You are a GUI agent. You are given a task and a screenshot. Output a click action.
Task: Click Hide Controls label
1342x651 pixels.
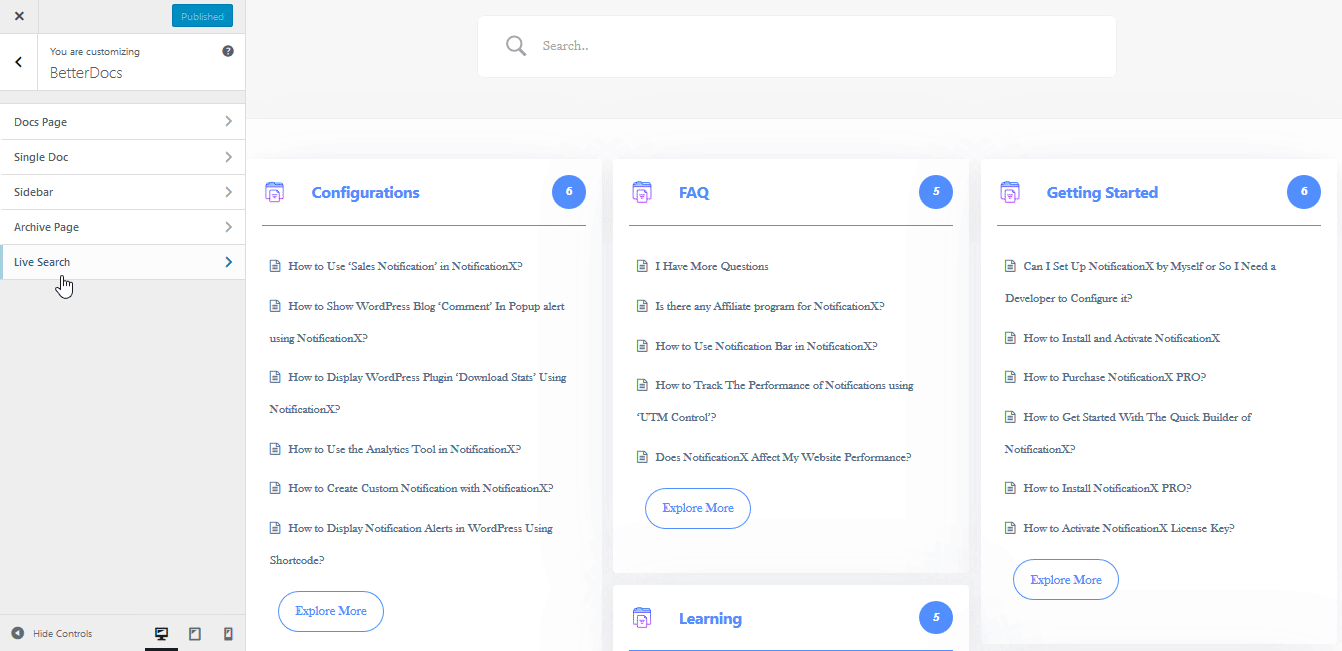62,633
